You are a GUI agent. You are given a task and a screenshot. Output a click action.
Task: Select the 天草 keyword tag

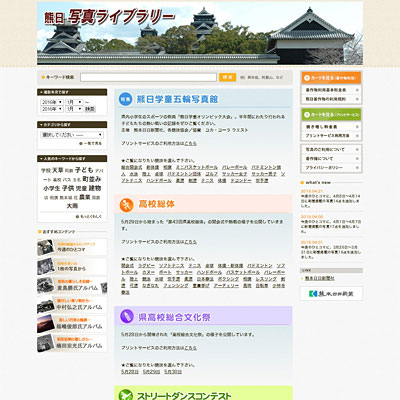58,170
